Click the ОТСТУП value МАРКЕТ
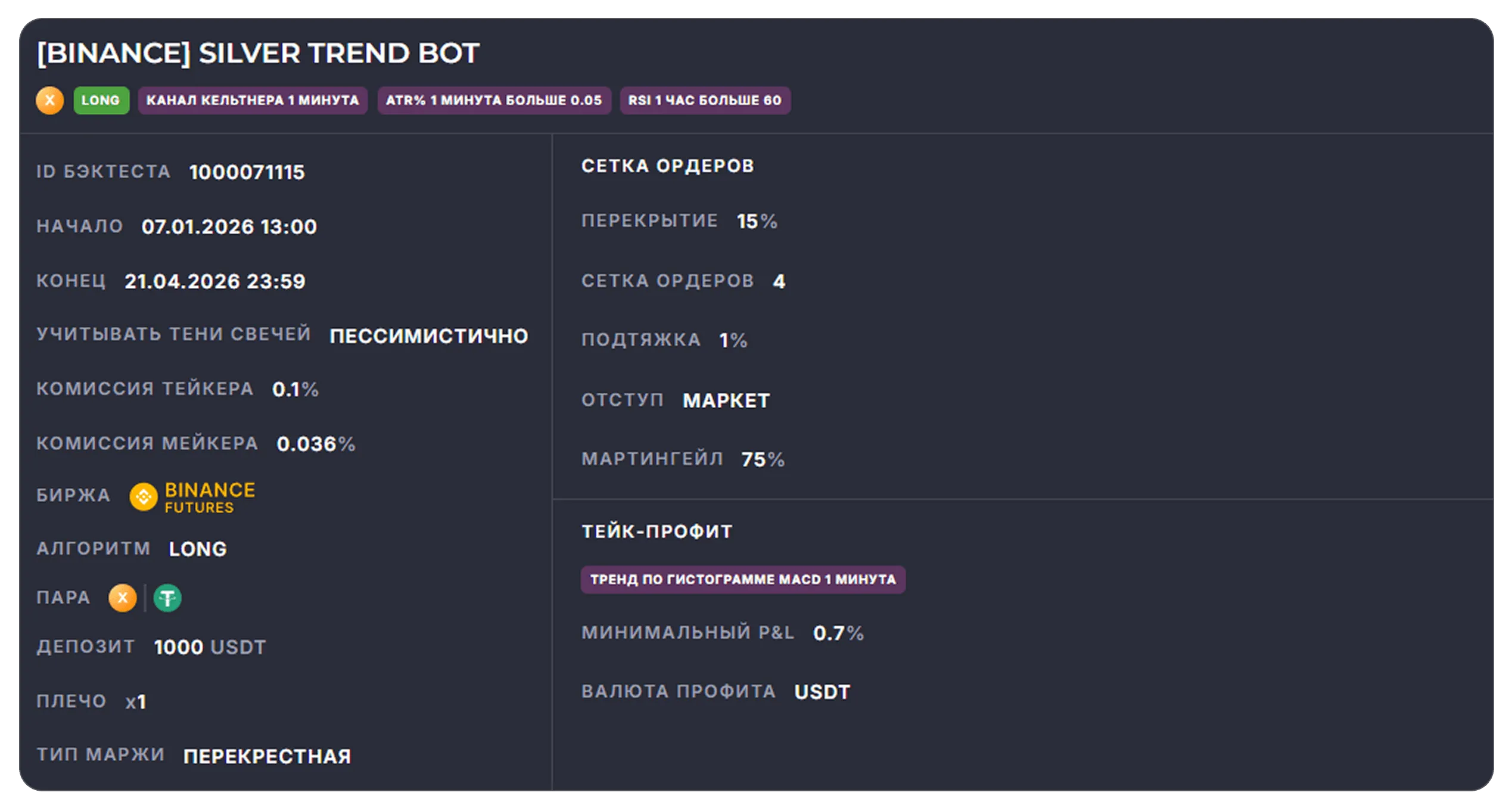1512x808 pixels. (x=726, y=400)
